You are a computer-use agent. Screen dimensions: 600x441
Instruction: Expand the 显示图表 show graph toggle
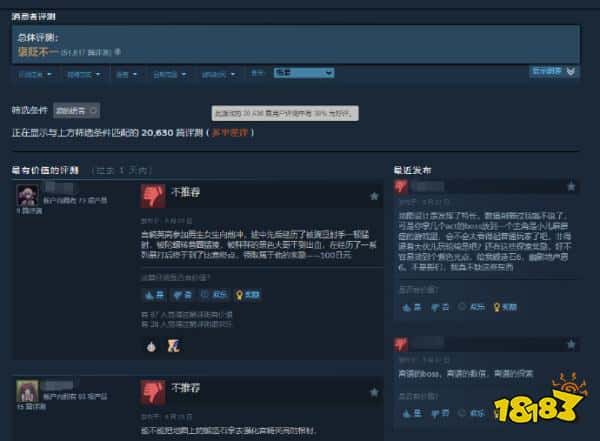(x=554, y=72)
